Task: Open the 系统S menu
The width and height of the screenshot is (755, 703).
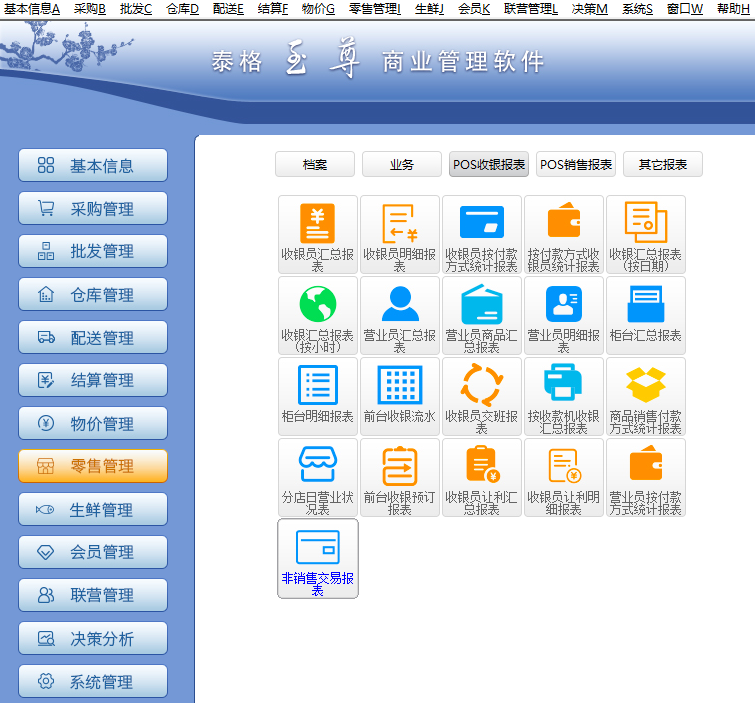Action: click(x=637, y=8)
